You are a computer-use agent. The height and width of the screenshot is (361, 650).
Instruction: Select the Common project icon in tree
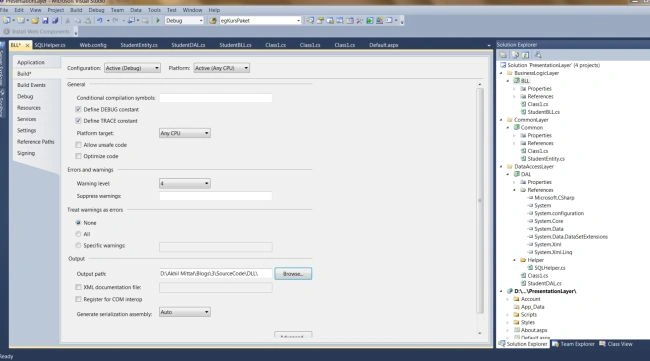point(517,127)
